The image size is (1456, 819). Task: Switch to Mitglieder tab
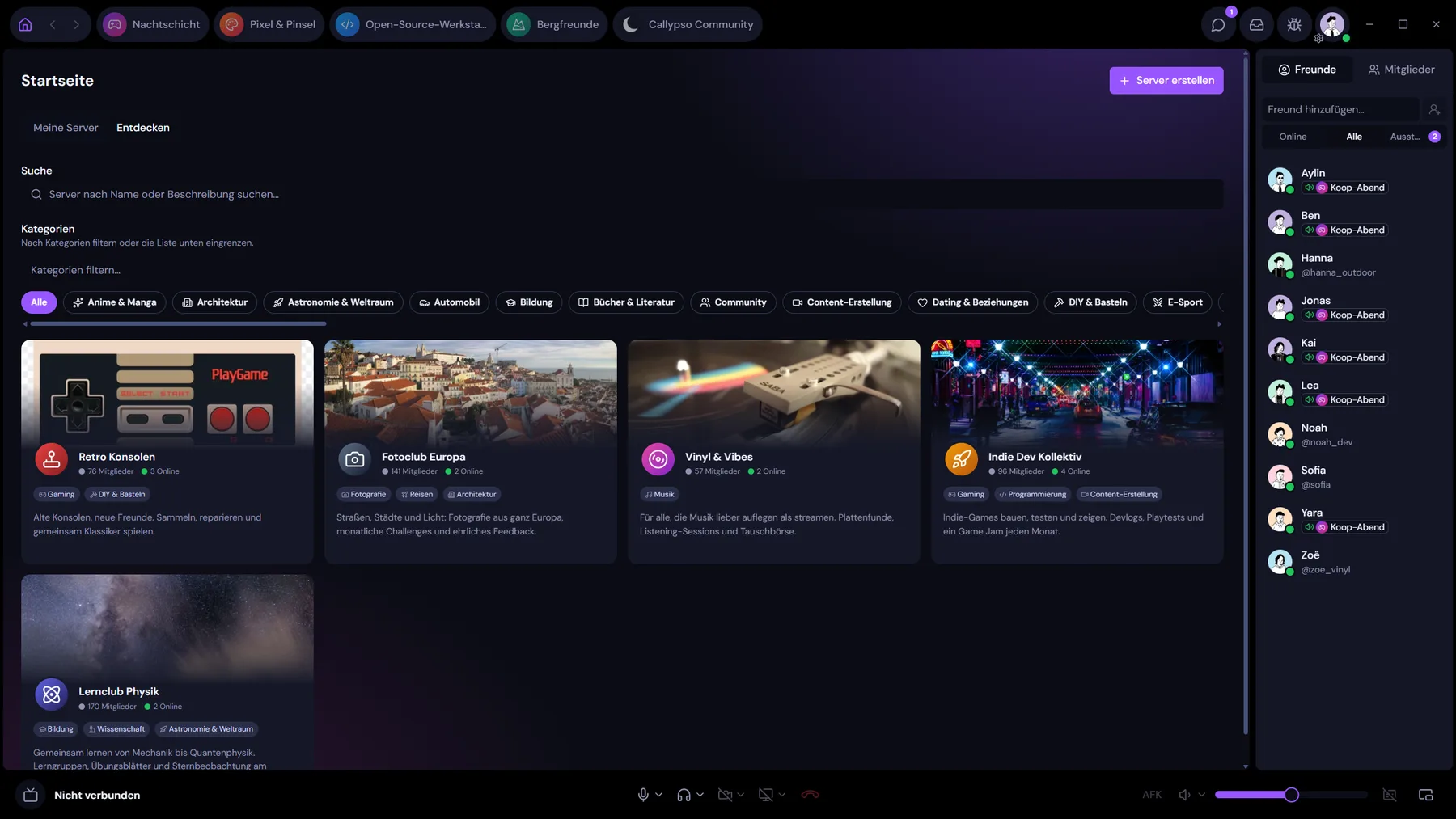click(1401, 70)
